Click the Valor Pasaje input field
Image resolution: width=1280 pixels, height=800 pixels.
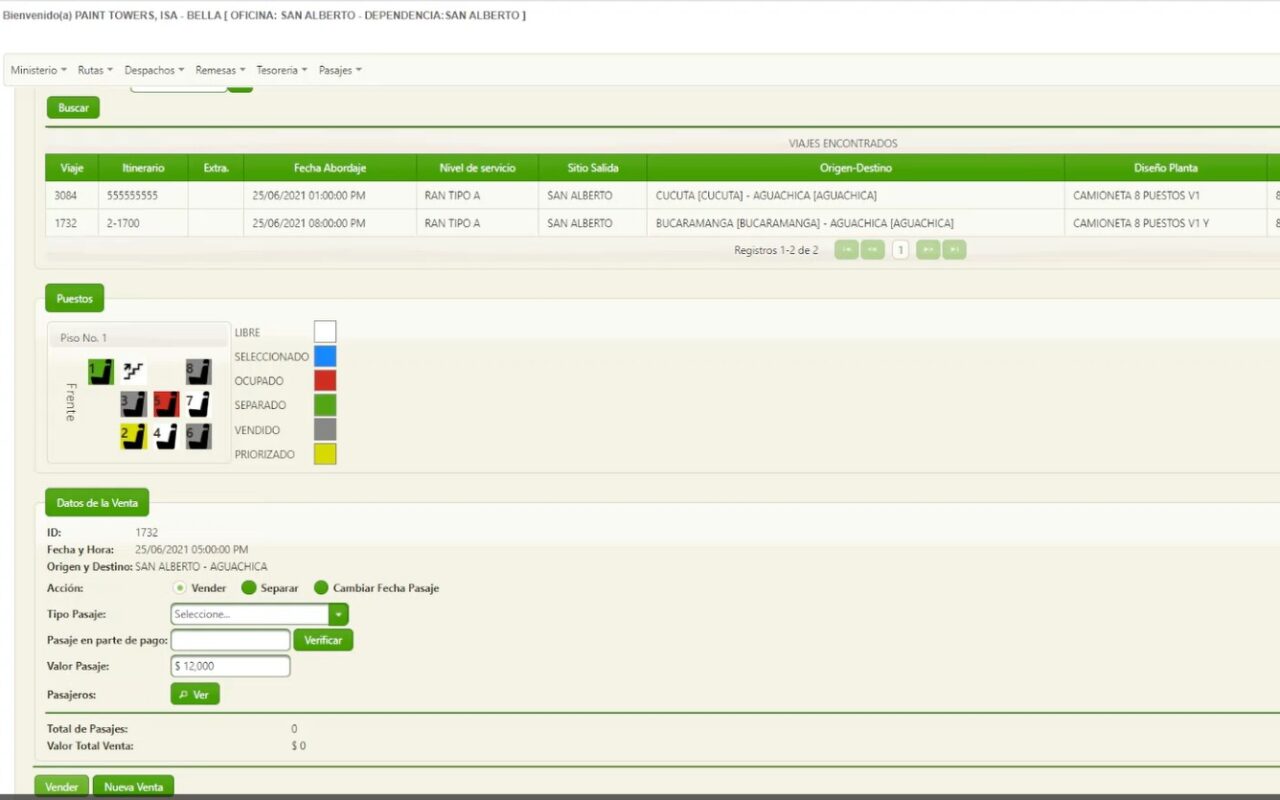tap(231, 666)
